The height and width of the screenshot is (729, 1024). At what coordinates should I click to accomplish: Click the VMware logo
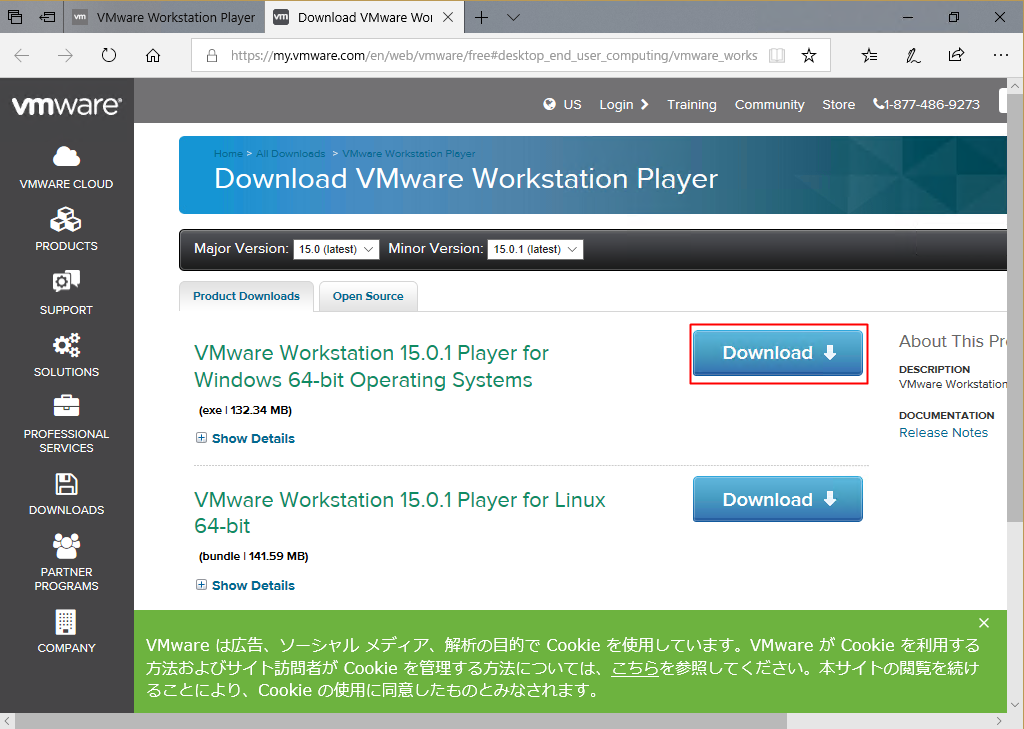click(67, 106)
